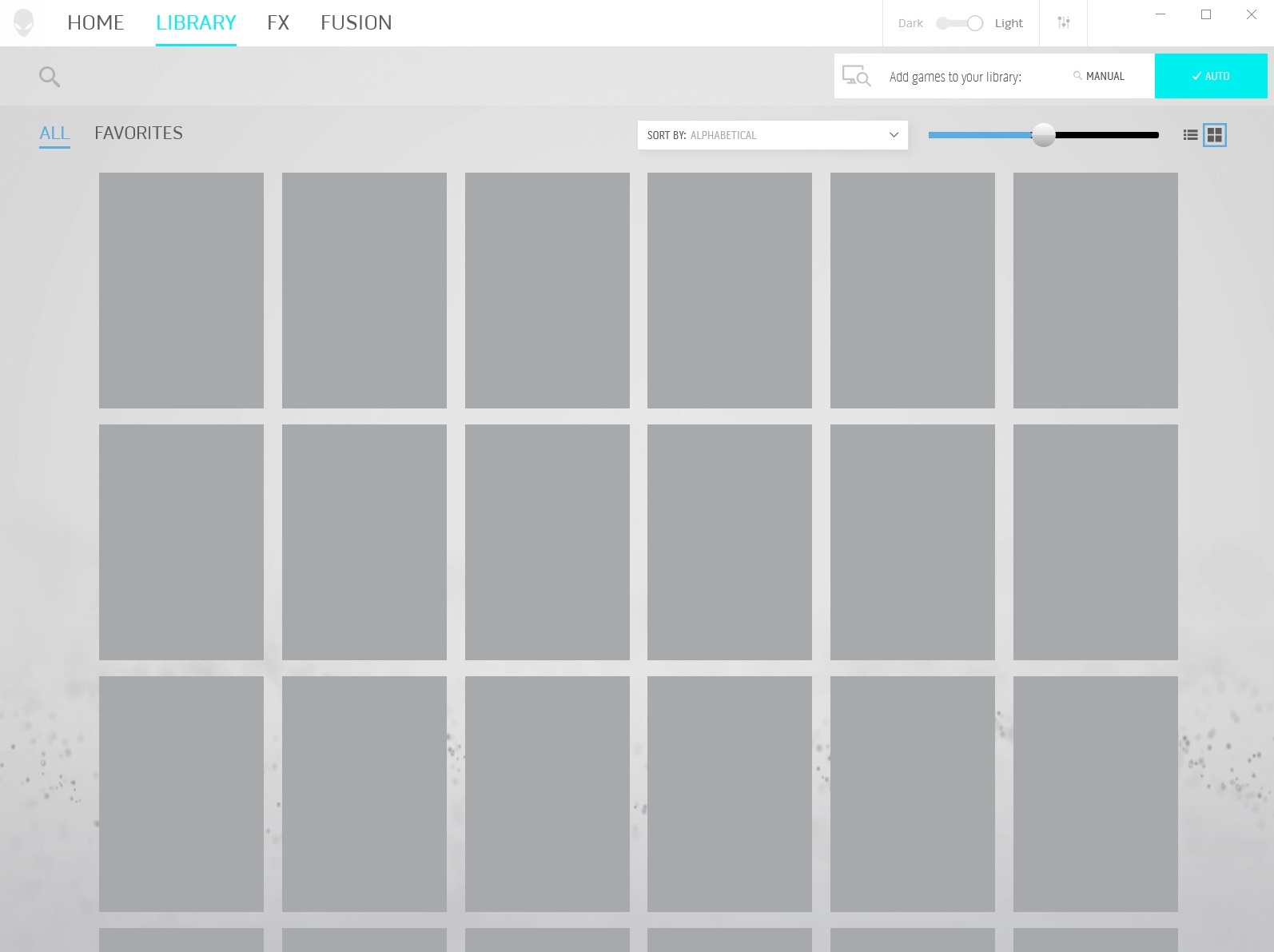1274x952 pixels.
Task: Switch to grid view
Action: pyautogui.click(x=1215, y=135)
